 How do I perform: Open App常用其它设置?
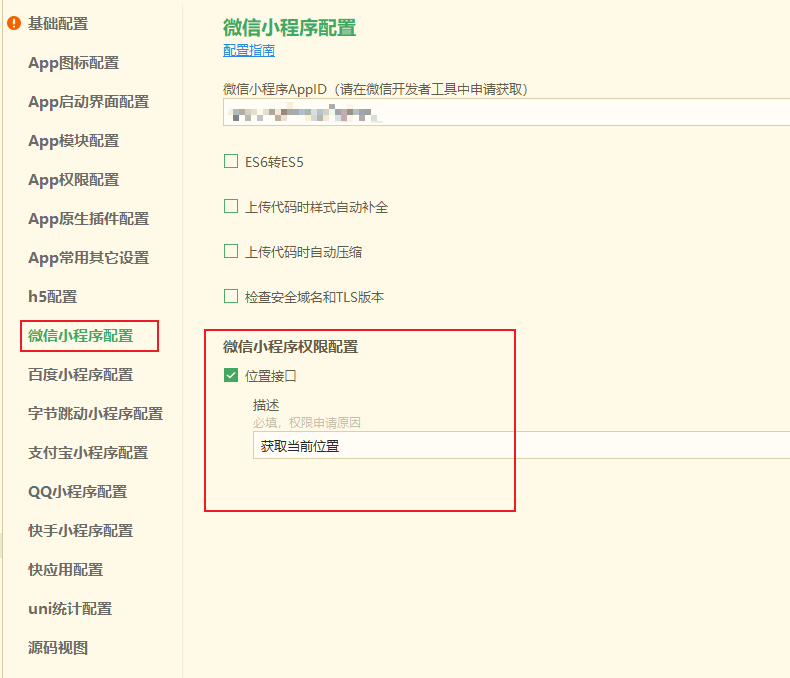(x=89, y=258)
